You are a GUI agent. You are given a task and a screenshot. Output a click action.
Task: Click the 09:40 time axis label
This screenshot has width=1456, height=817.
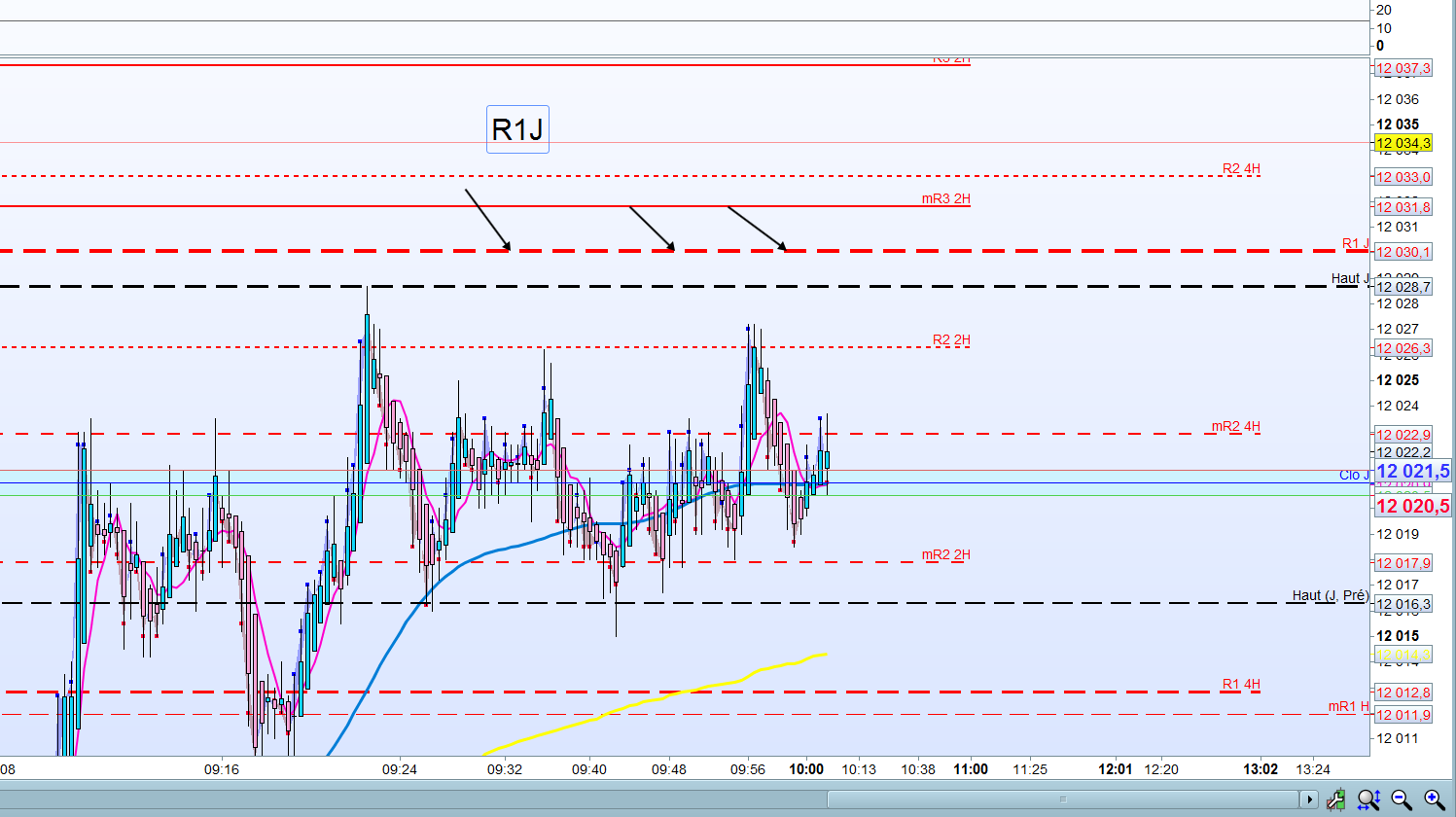(589, 769)
